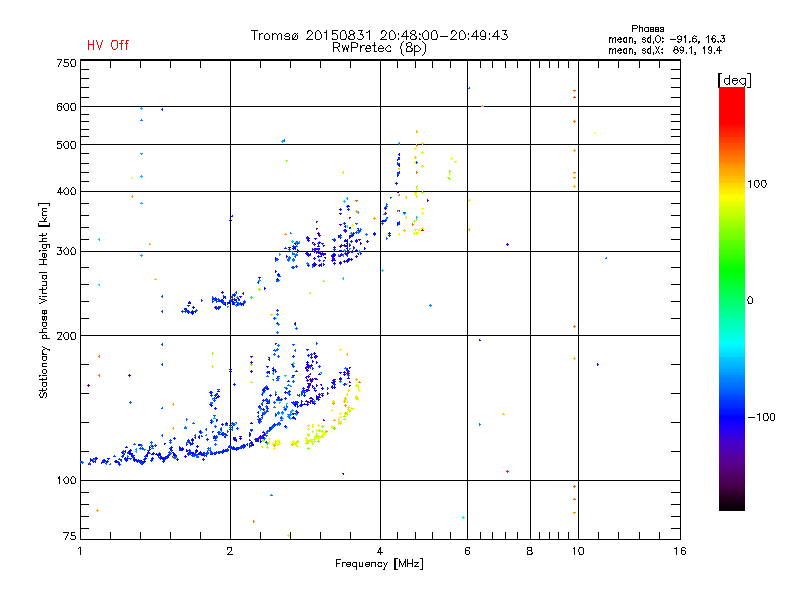Pick the green region of the phase colorbar
The image size is (800, 600).
(x=732, y=270)
